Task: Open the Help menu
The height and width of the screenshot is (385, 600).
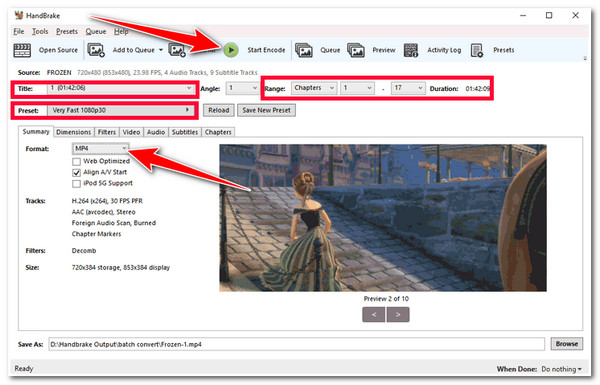Action: tap(121, 31)
